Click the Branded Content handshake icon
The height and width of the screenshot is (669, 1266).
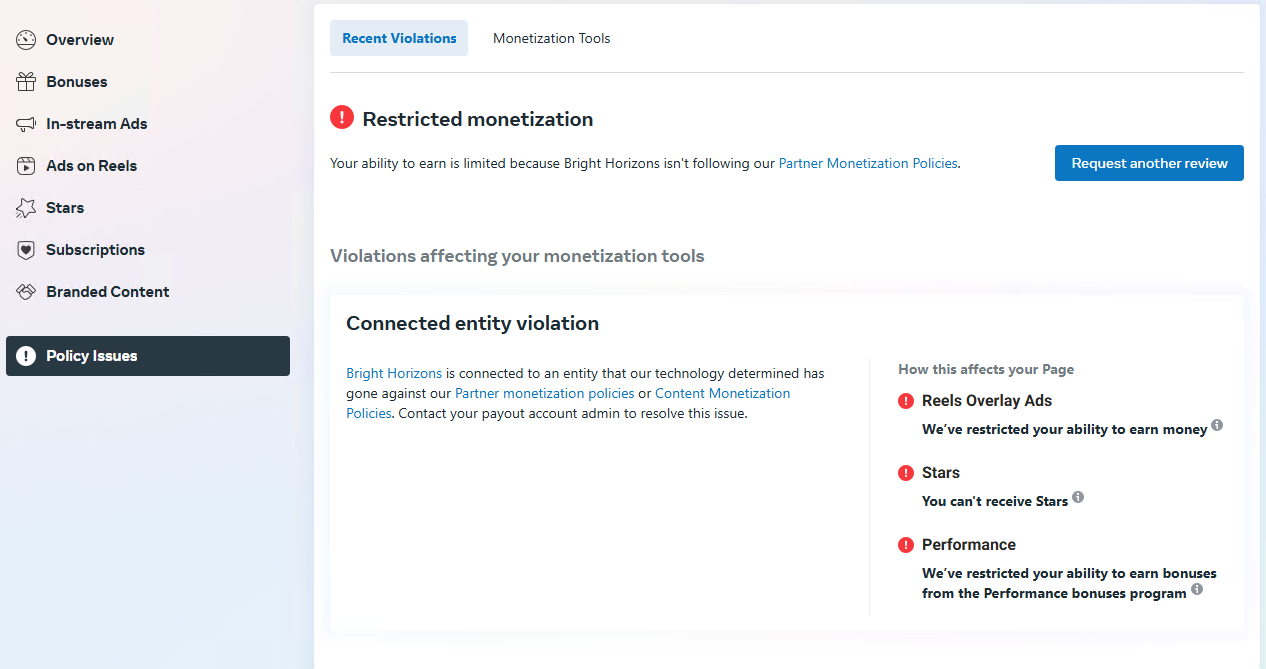click(26, 292)
